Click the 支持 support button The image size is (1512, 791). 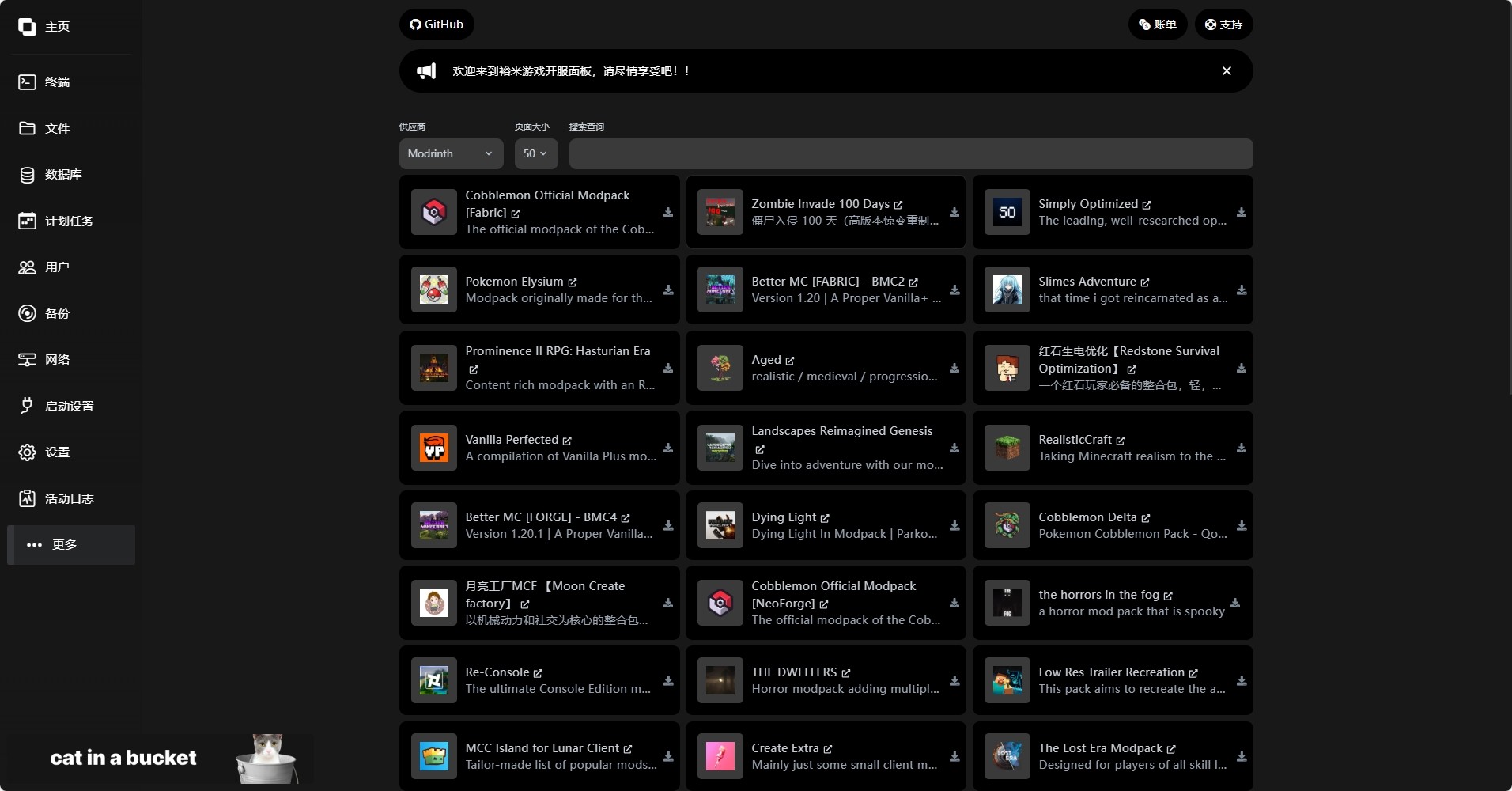(1223, 25)
